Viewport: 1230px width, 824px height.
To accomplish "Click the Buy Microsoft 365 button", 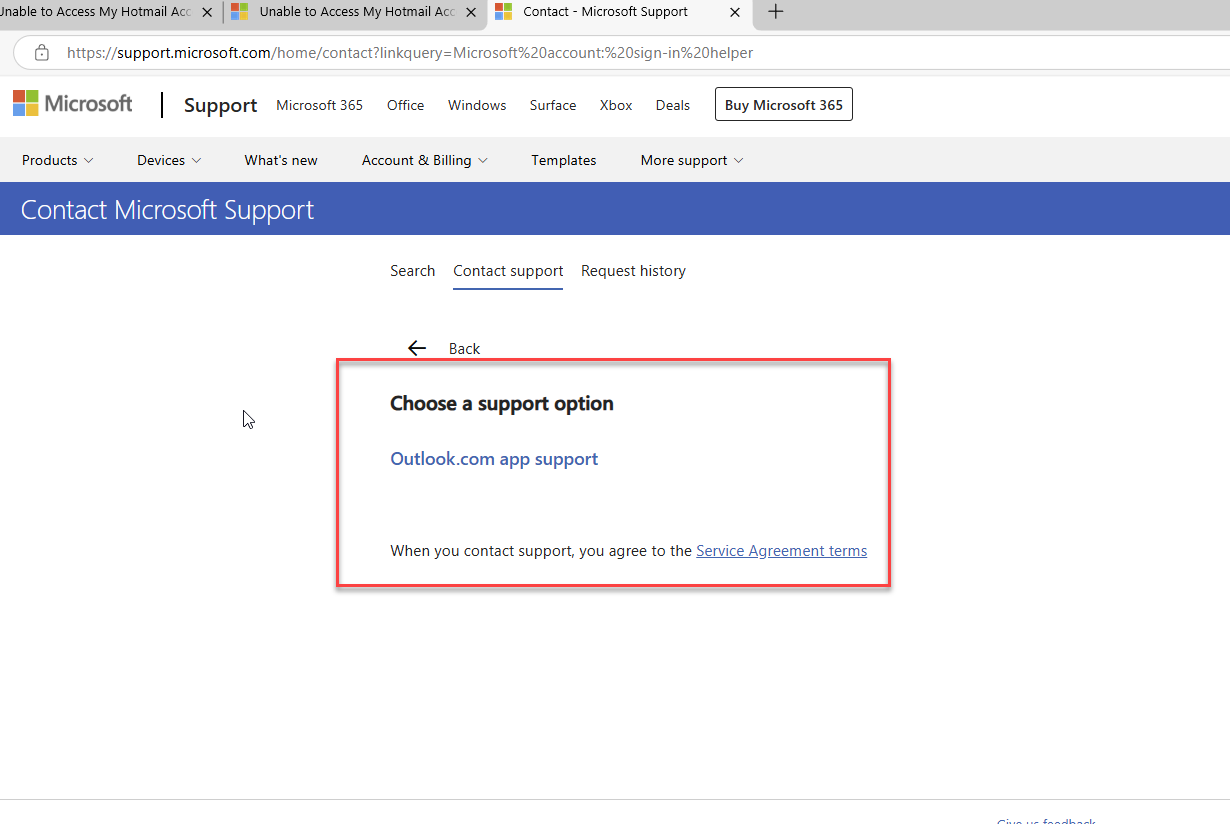I will tap(784, 105).
